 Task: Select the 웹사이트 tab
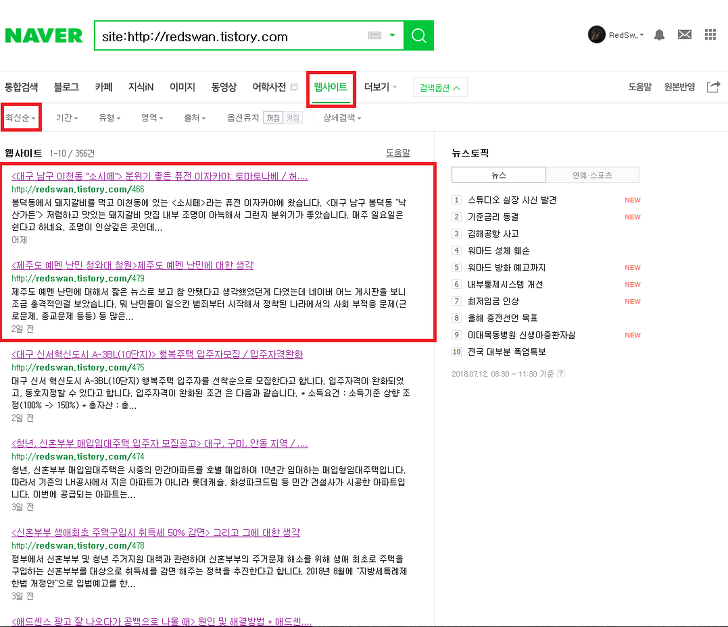331,87
